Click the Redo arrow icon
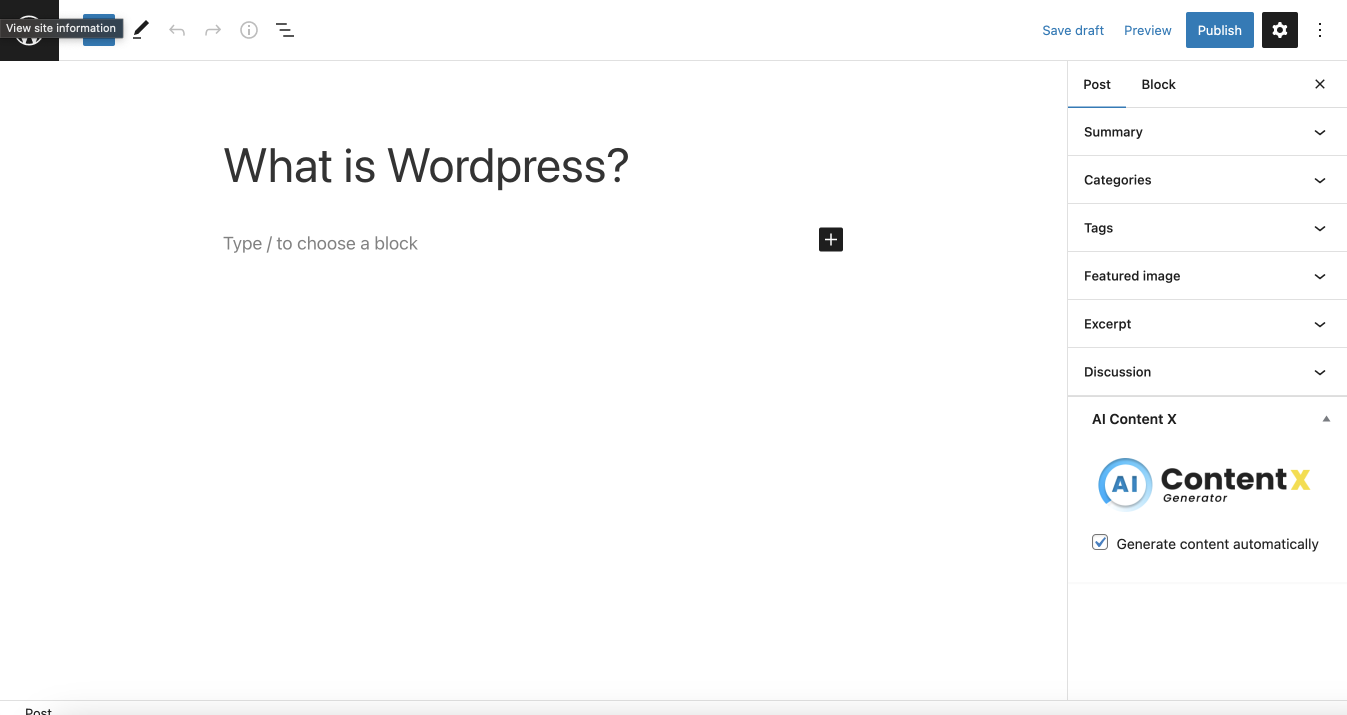 click(213, 30)
